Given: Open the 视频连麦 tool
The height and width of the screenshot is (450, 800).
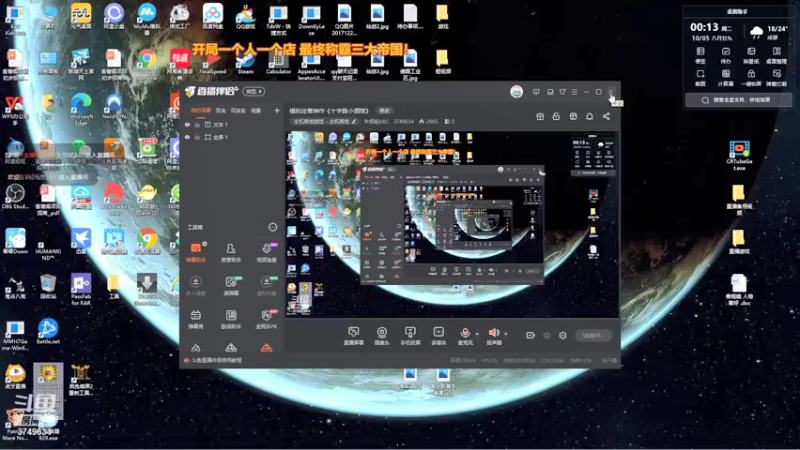Looking at the screenshot, I should 266,253.
